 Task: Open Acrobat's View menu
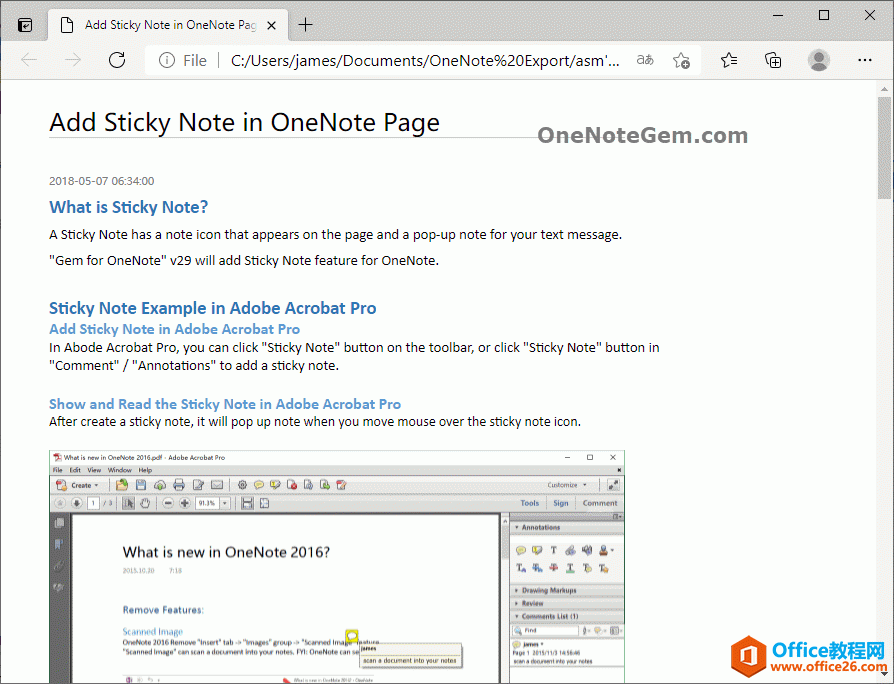click(x=94, y=470)
